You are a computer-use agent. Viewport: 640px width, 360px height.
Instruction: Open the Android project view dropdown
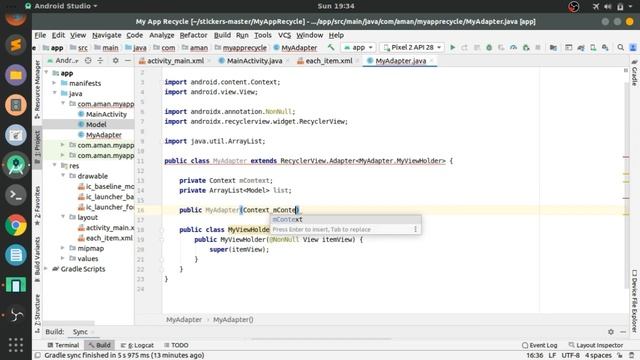click(64, 60)
